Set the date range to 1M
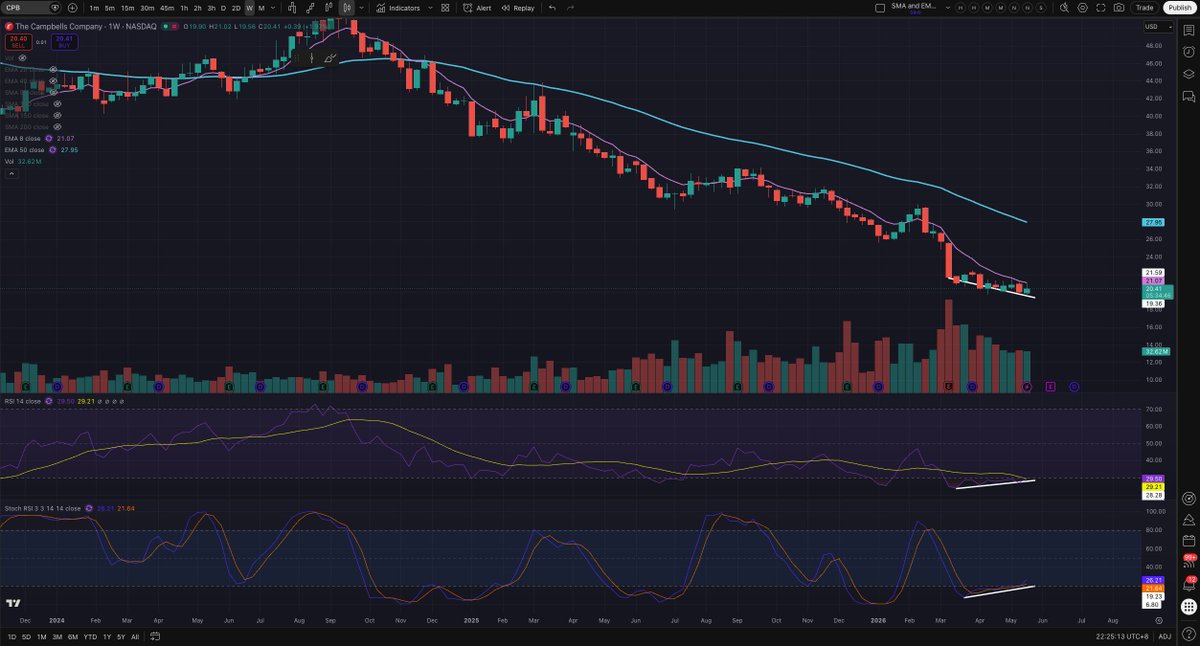The width and height of the screenshot is (1200, 646). click(43, 637)
